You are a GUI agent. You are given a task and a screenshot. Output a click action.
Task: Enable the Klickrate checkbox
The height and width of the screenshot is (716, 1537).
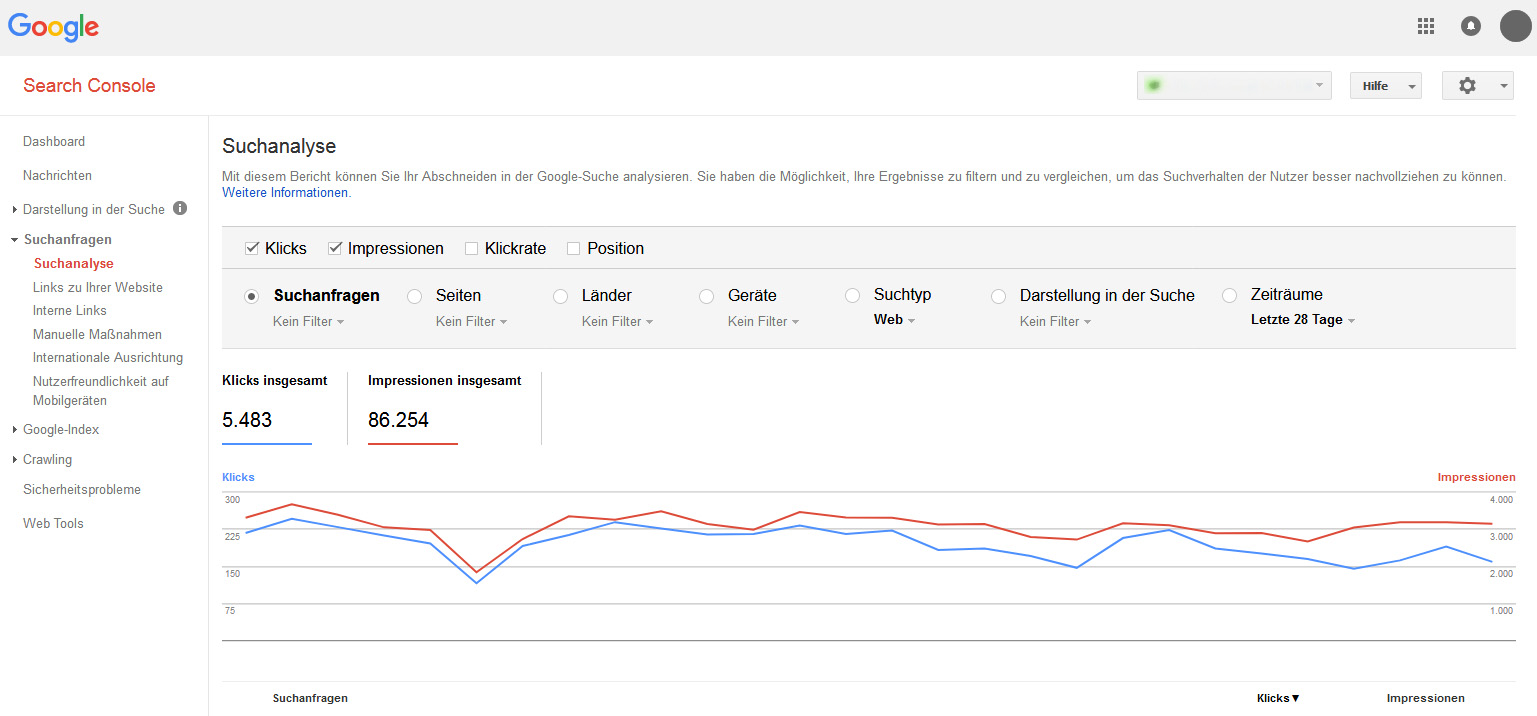(x=472, y=249)
